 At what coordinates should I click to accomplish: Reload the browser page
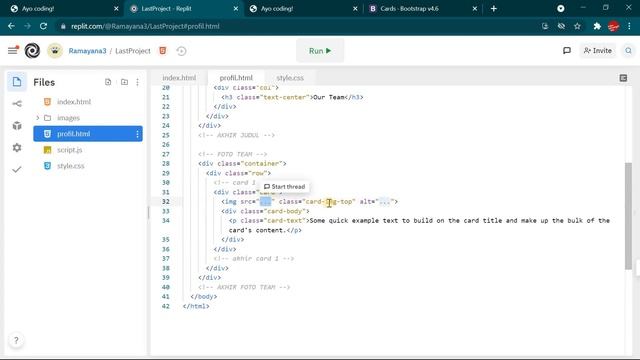43,26
